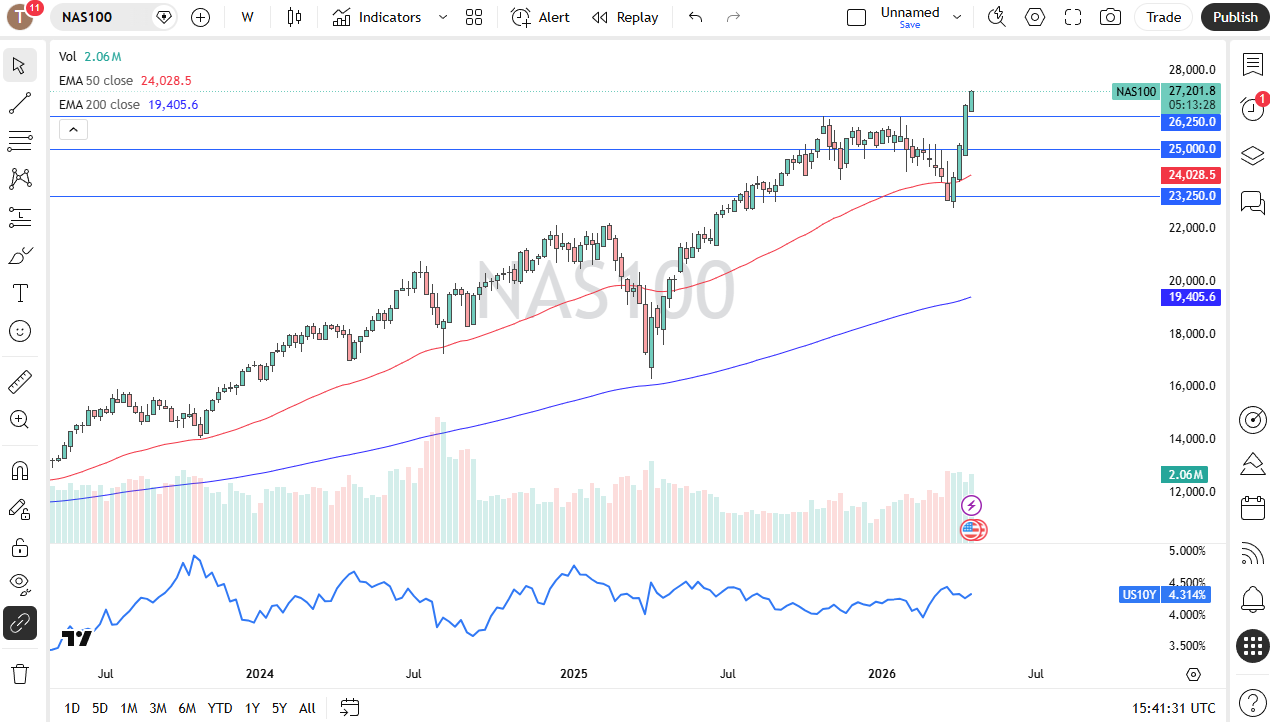The image size is (1270, 722).
Task: Toggle magnet mode in the drawing toolbar
Action: click(20, 470)
